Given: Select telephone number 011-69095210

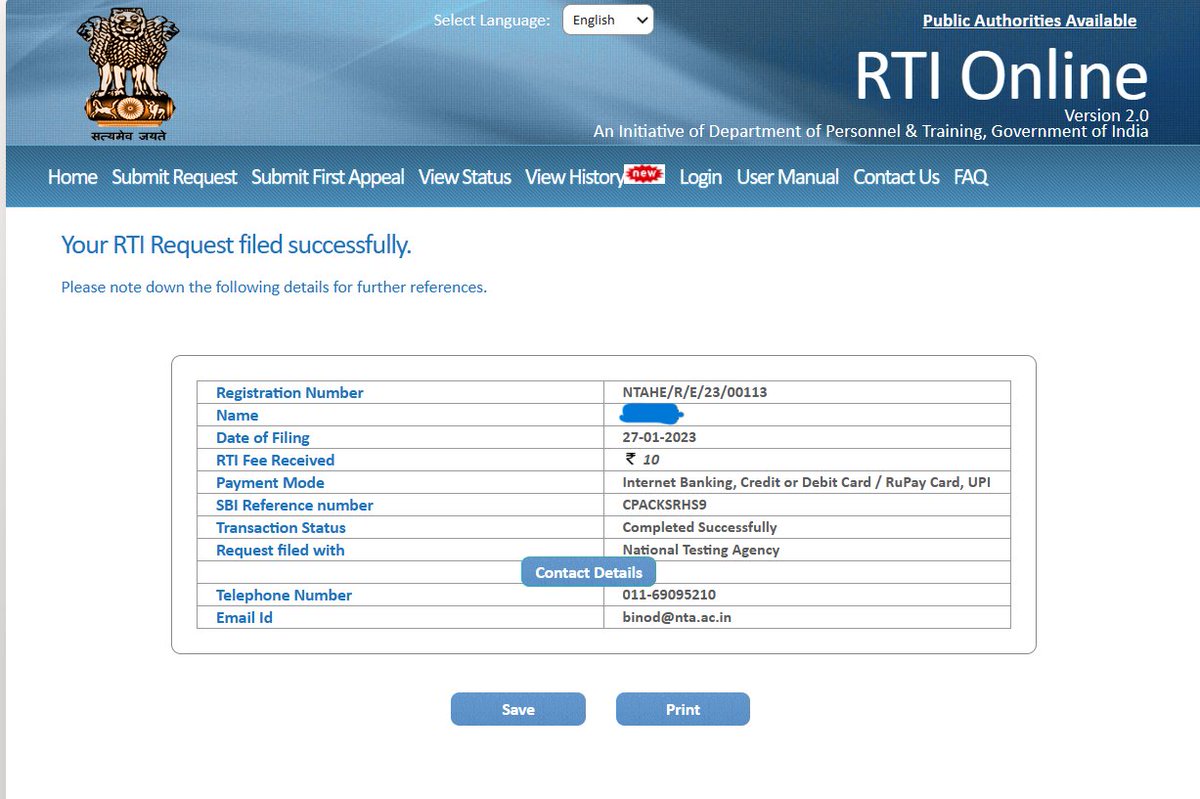Looking at the screenshot, I should (669, 595).
